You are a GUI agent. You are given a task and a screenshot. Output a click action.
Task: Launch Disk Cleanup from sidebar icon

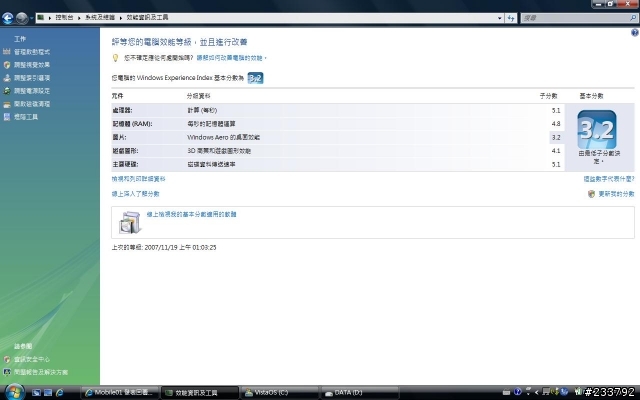pyautogui.click(x=7, y=104)
